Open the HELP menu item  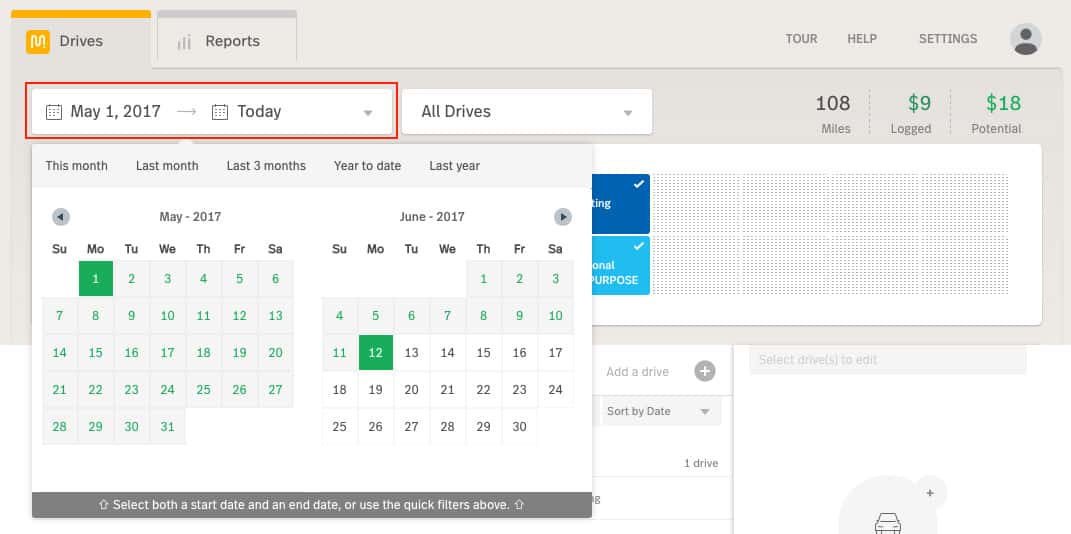pos(862,39)
